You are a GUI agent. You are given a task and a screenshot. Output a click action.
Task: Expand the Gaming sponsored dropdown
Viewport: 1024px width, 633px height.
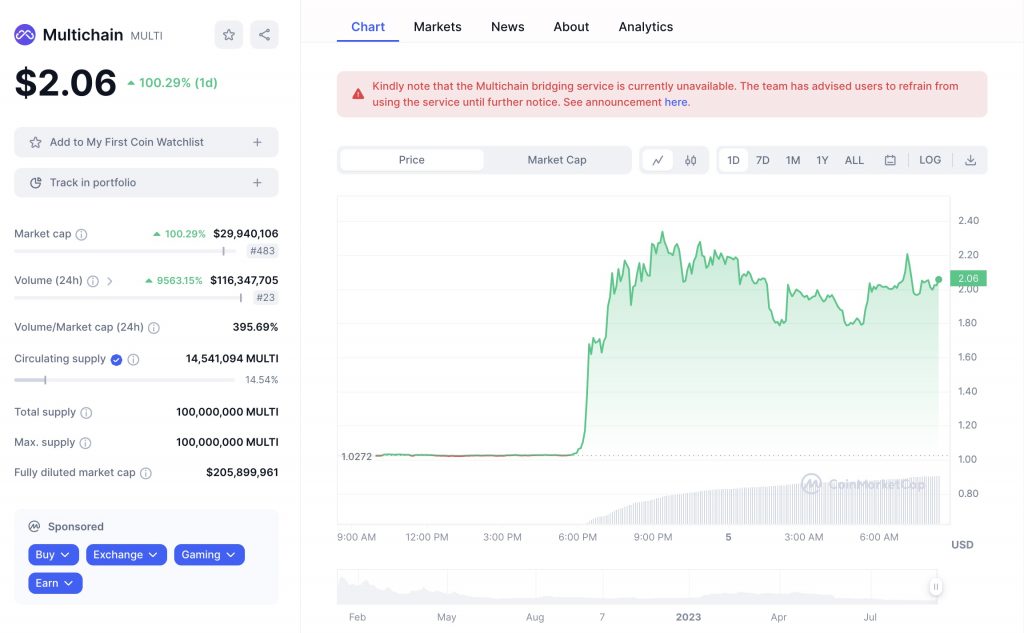tap(209, 555)
